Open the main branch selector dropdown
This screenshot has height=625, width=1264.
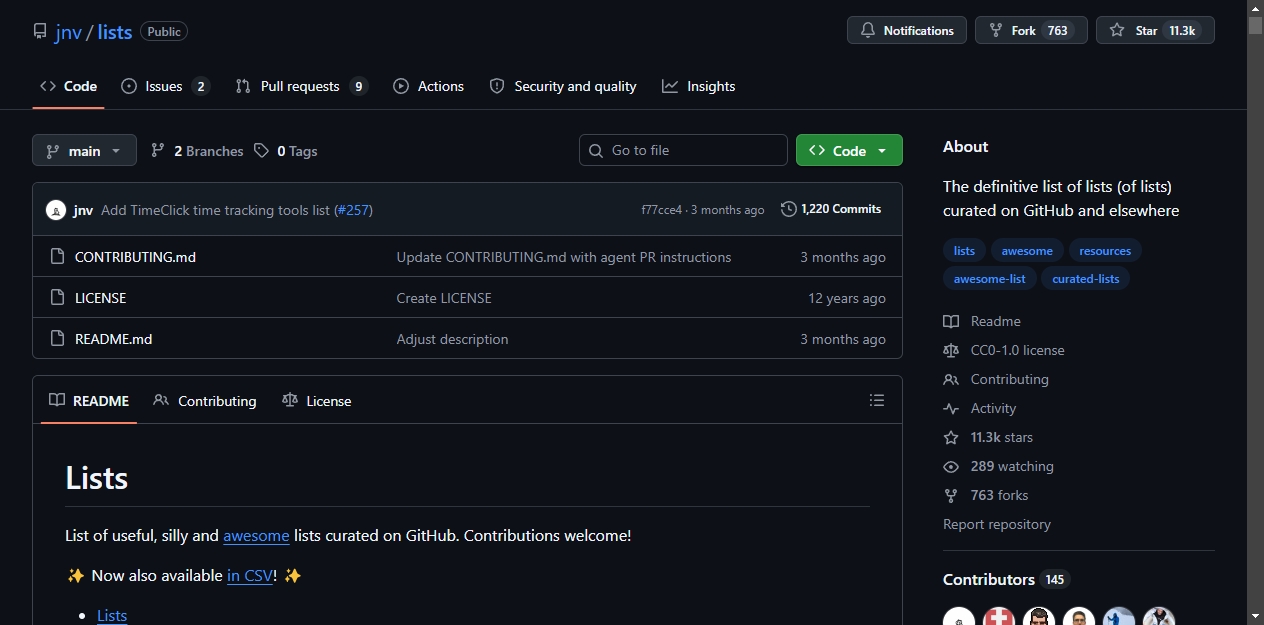84,150
